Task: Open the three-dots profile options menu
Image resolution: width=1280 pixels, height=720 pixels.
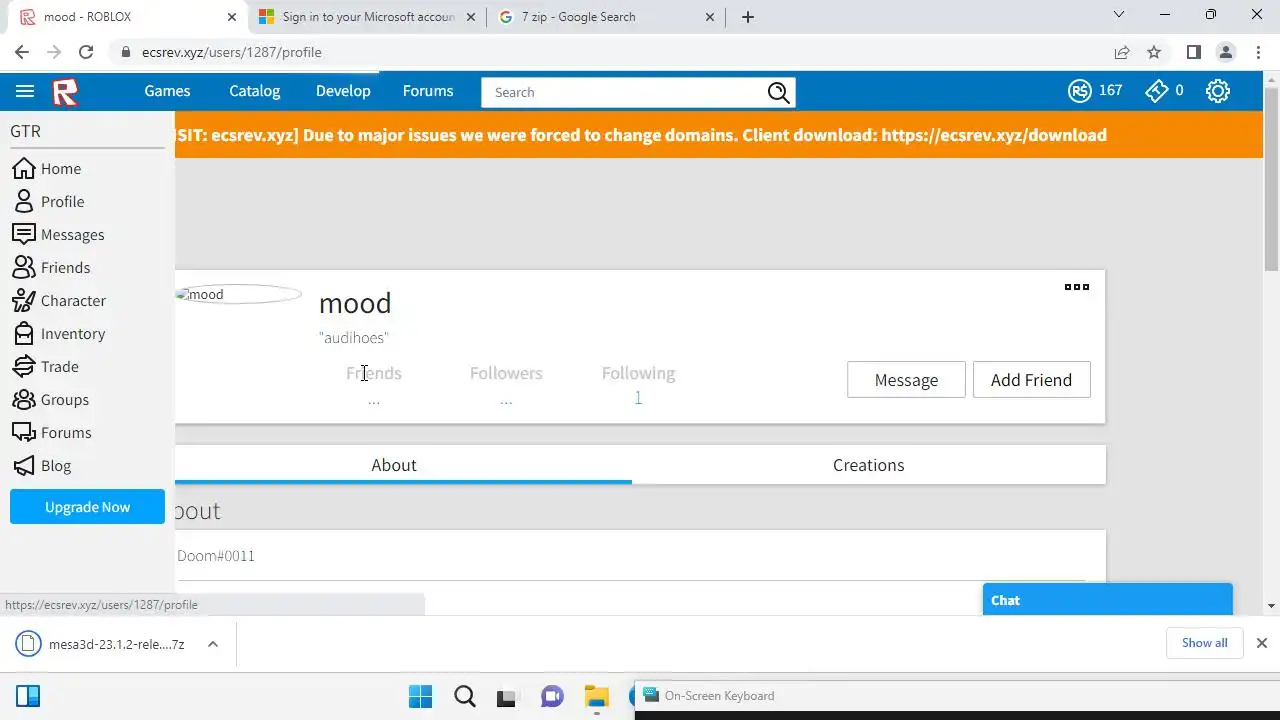Action: (x=1077, y=287)
